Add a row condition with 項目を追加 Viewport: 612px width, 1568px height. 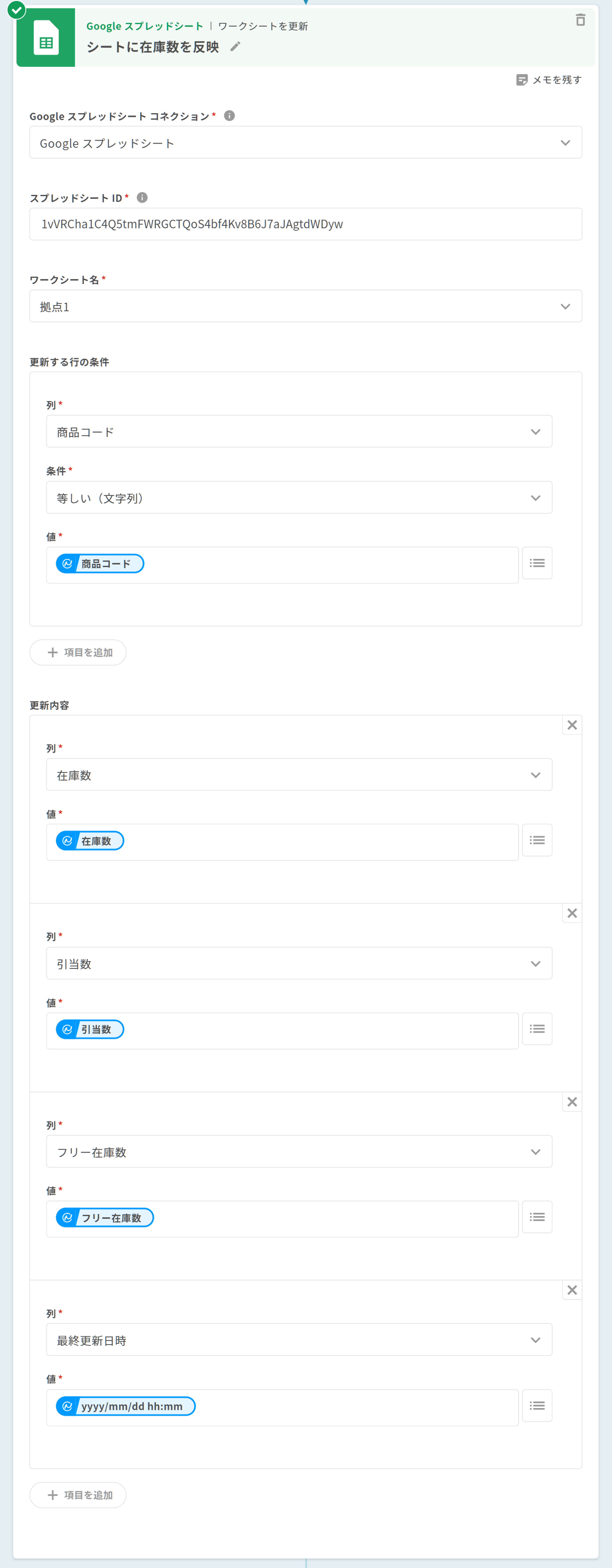pos(78,652)
